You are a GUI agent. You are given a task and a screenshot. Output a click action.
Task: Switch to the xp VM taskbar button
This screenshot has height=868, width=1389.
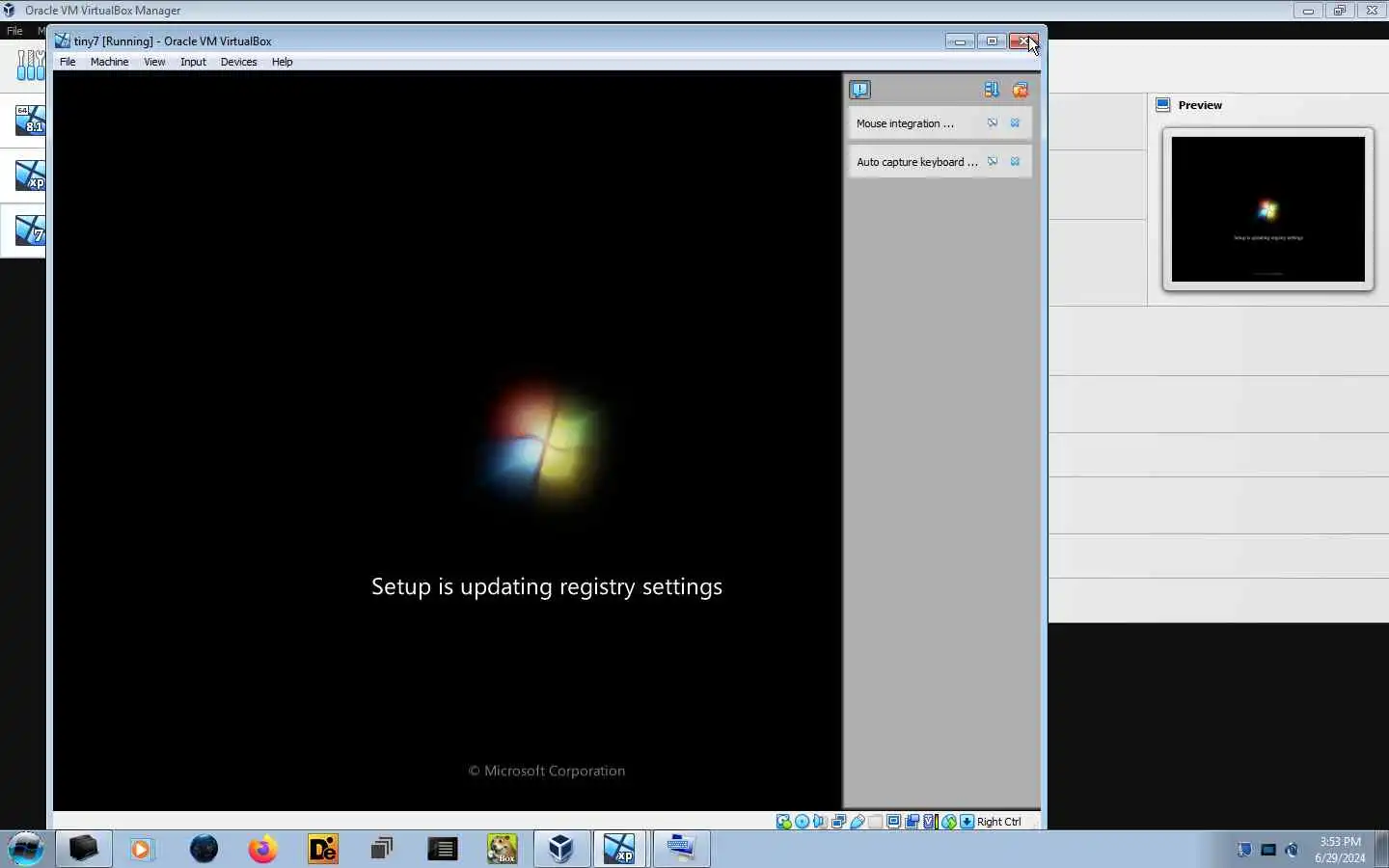pos(620,849)
